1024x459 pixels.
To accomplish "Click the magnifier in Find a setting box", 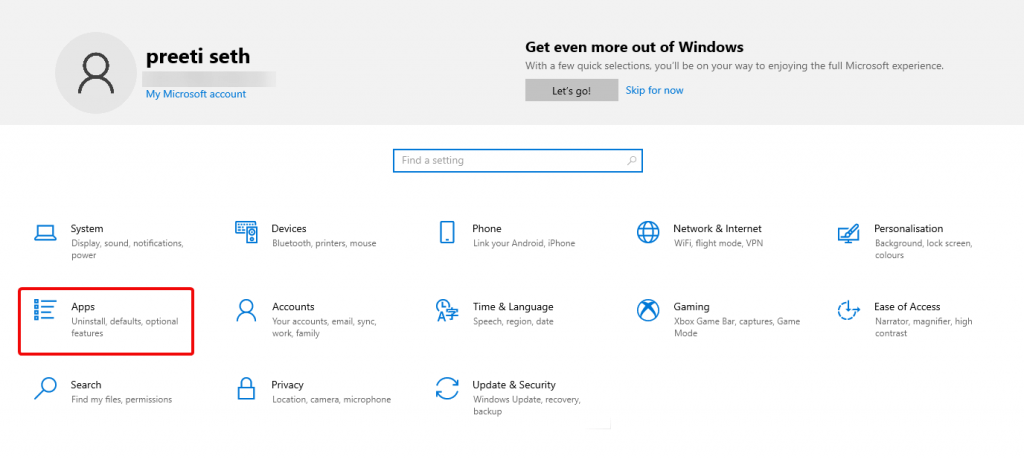I will (x=632, y=160).
